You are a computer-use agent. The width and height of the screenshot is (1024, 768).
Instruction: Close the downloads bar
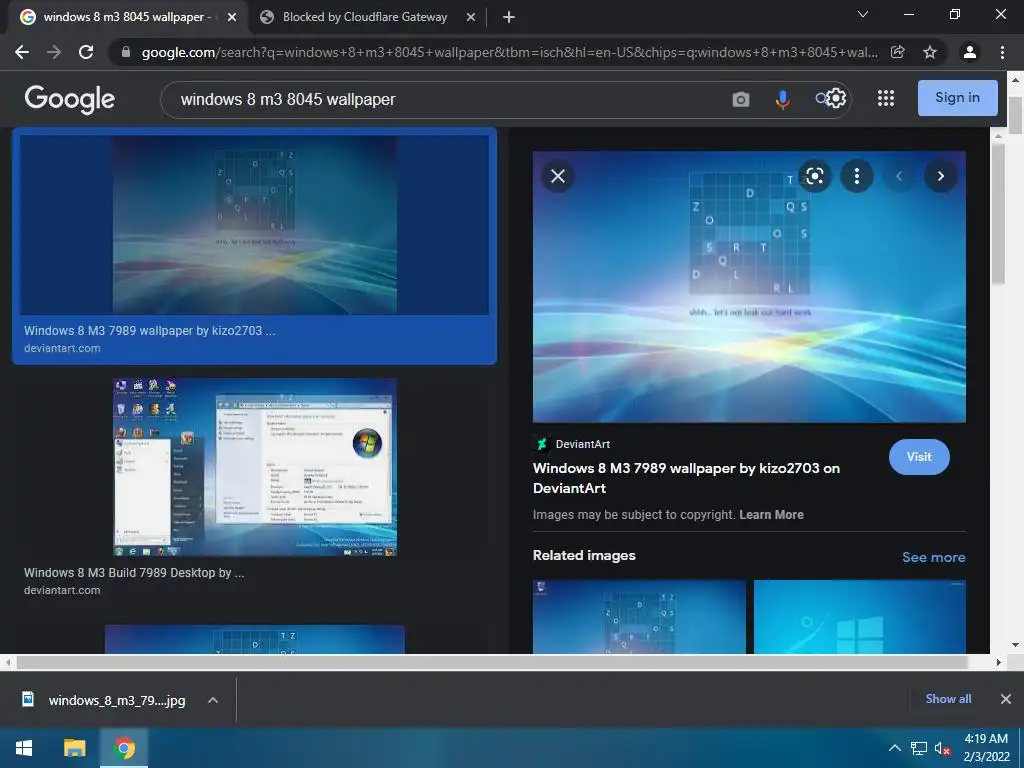[1006, 699]
